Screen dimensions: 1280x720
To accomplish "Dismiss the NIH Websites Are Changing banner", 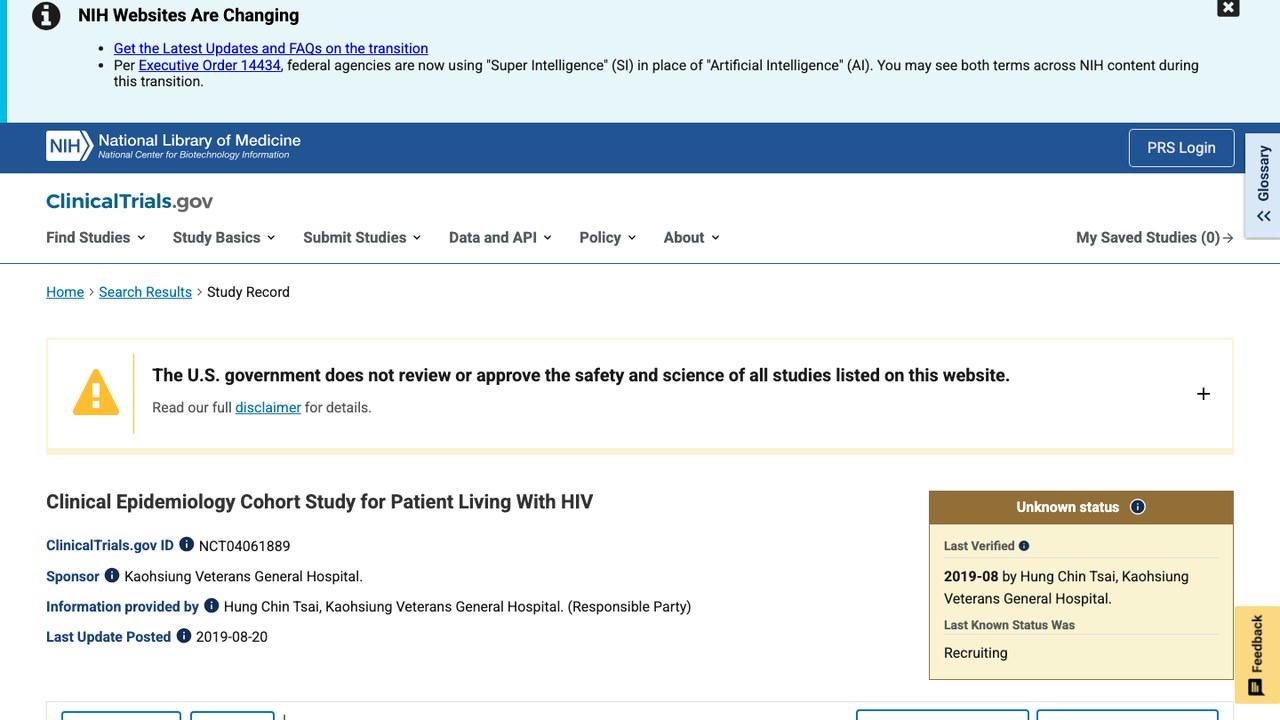I will (x=1228, y=8).
